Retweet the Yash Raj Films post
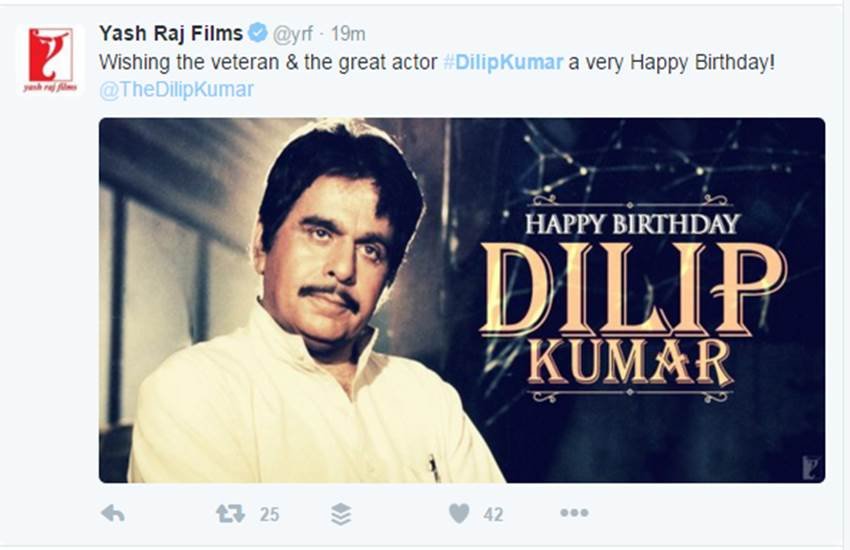 (230, 513)
